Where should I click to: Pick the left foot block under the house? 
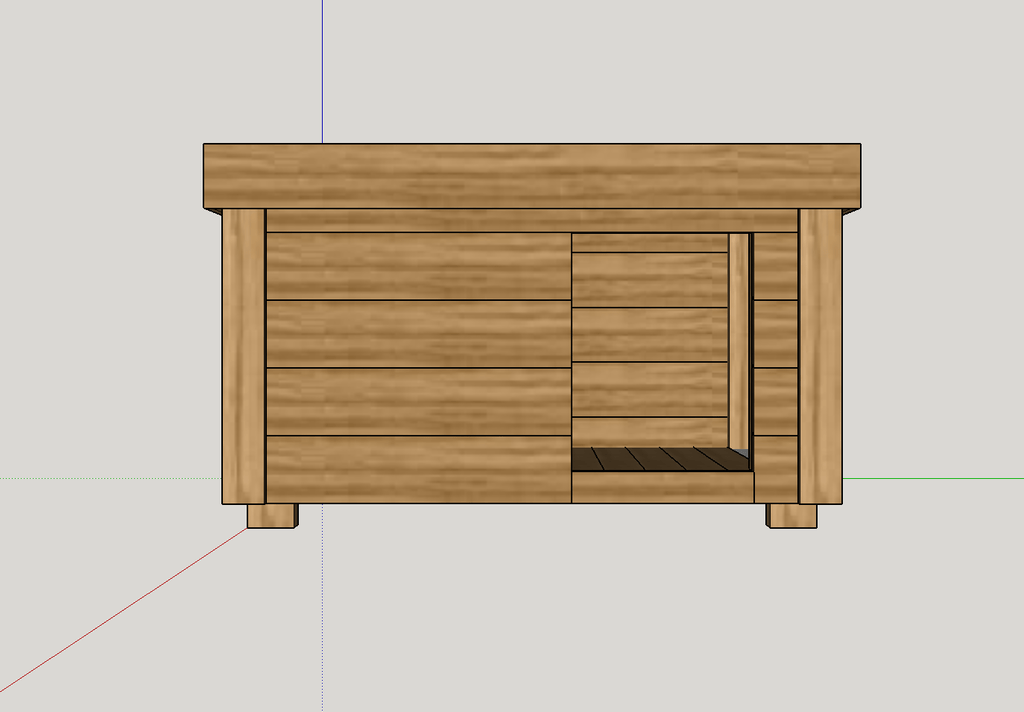tap(272, 515)
